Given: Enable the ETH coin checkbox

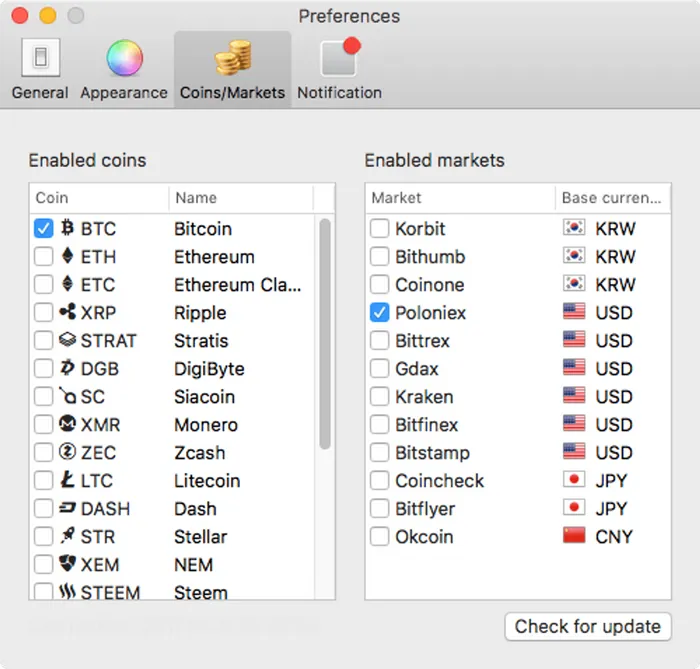Looking at the screenshot, I should click(44, 257).
